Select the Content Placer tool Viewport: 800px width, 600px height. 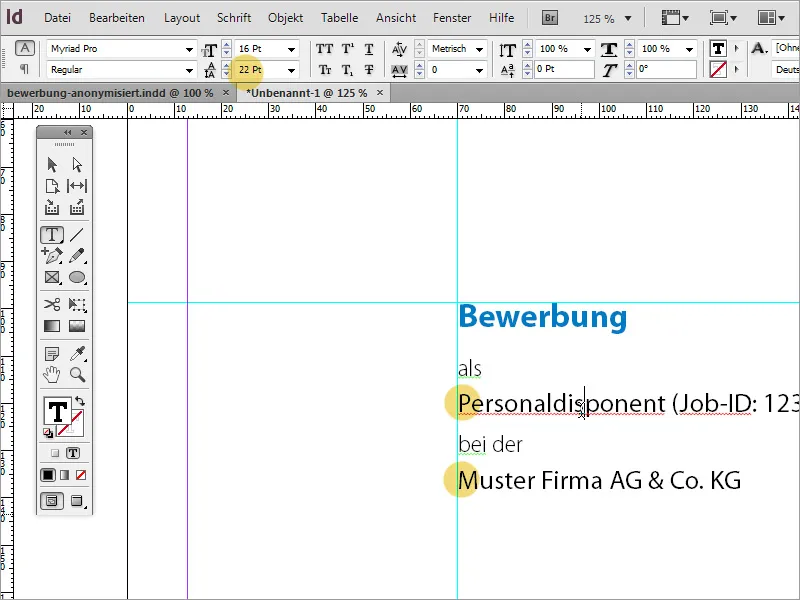77,207
